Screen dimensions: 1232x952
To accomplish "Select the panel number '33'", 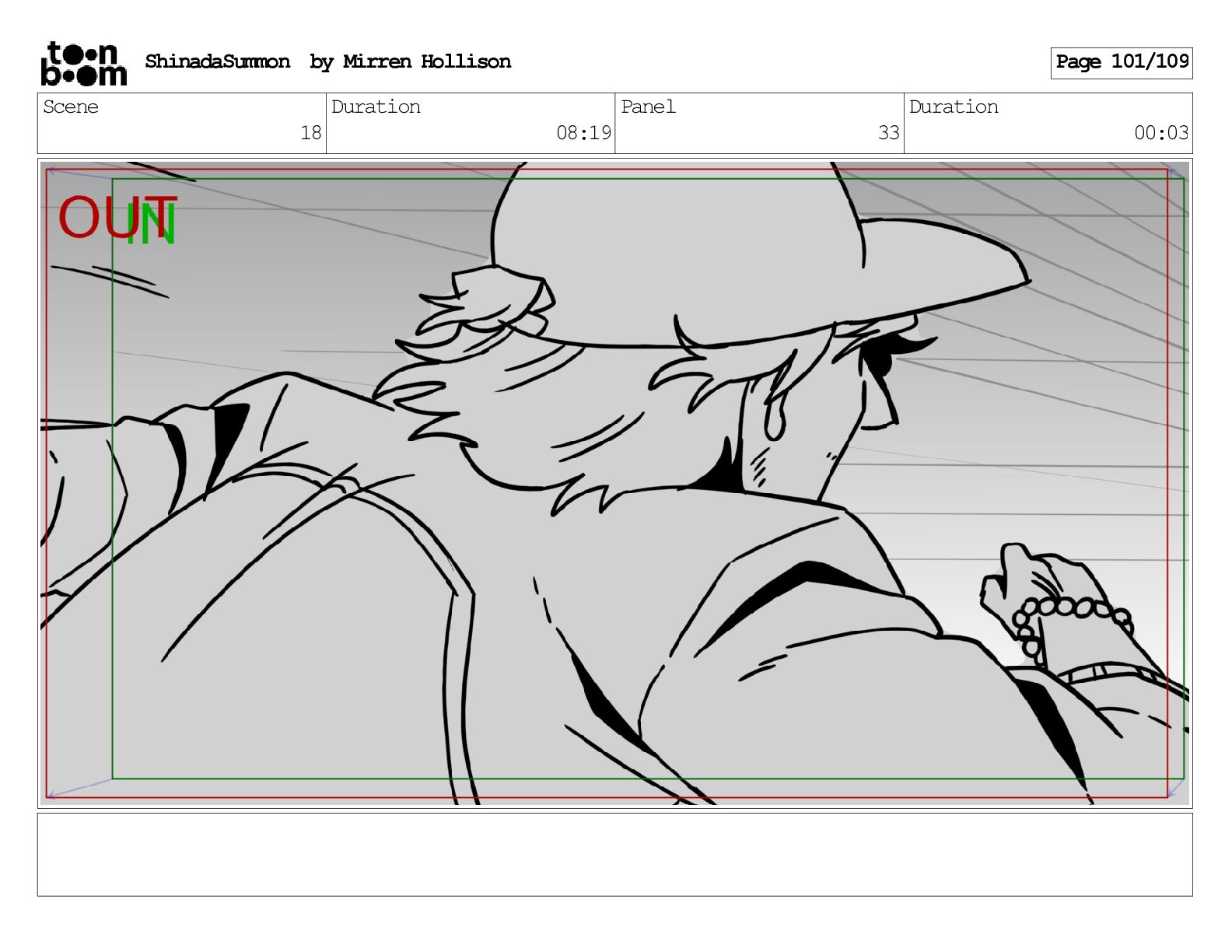I will click(x=888, y=133).
